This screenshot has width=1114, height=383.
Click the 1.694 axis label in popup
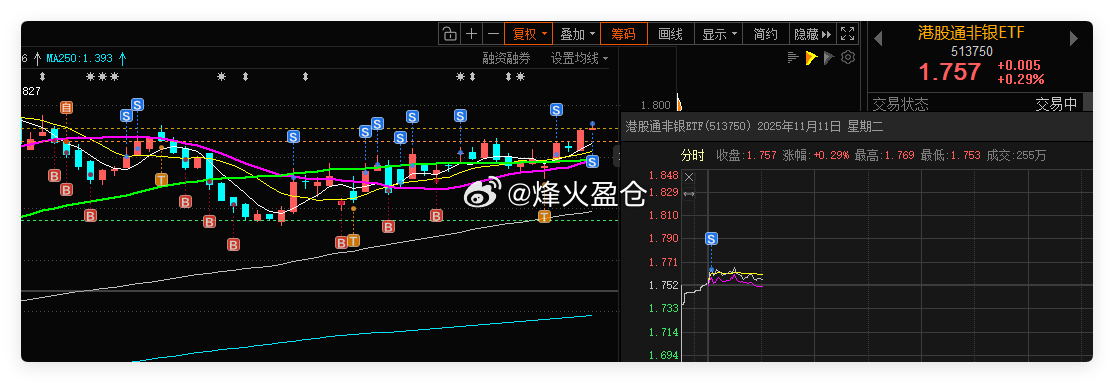[x=664, y=355]
